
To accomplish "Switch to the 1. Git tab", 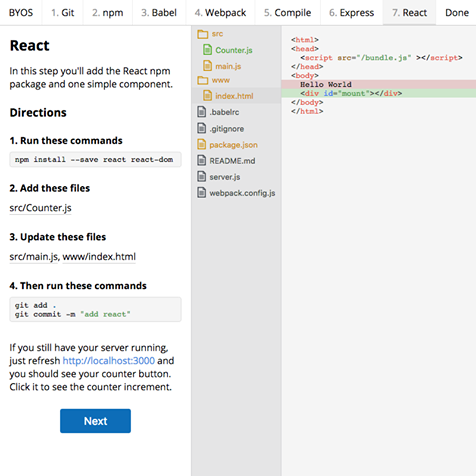I will pos(63,13).
